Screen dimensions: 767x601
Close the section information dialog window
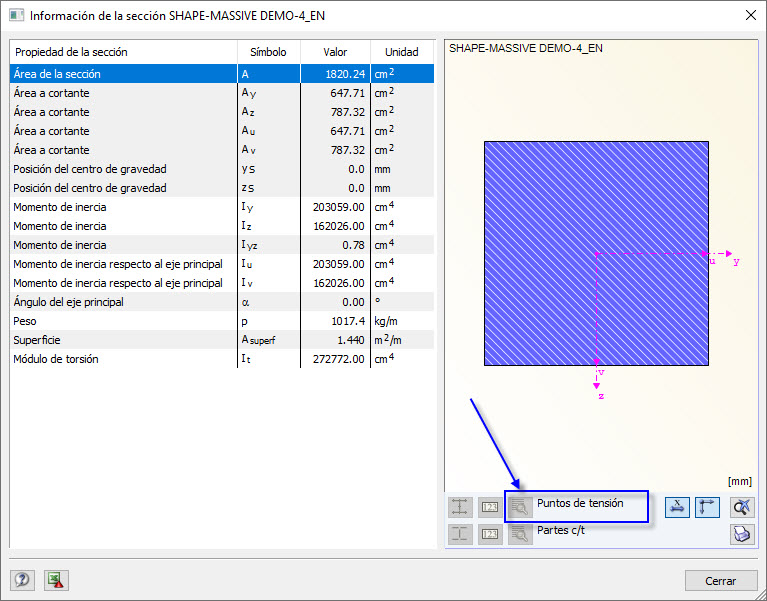pyautogui.click(x=751, y=16)
